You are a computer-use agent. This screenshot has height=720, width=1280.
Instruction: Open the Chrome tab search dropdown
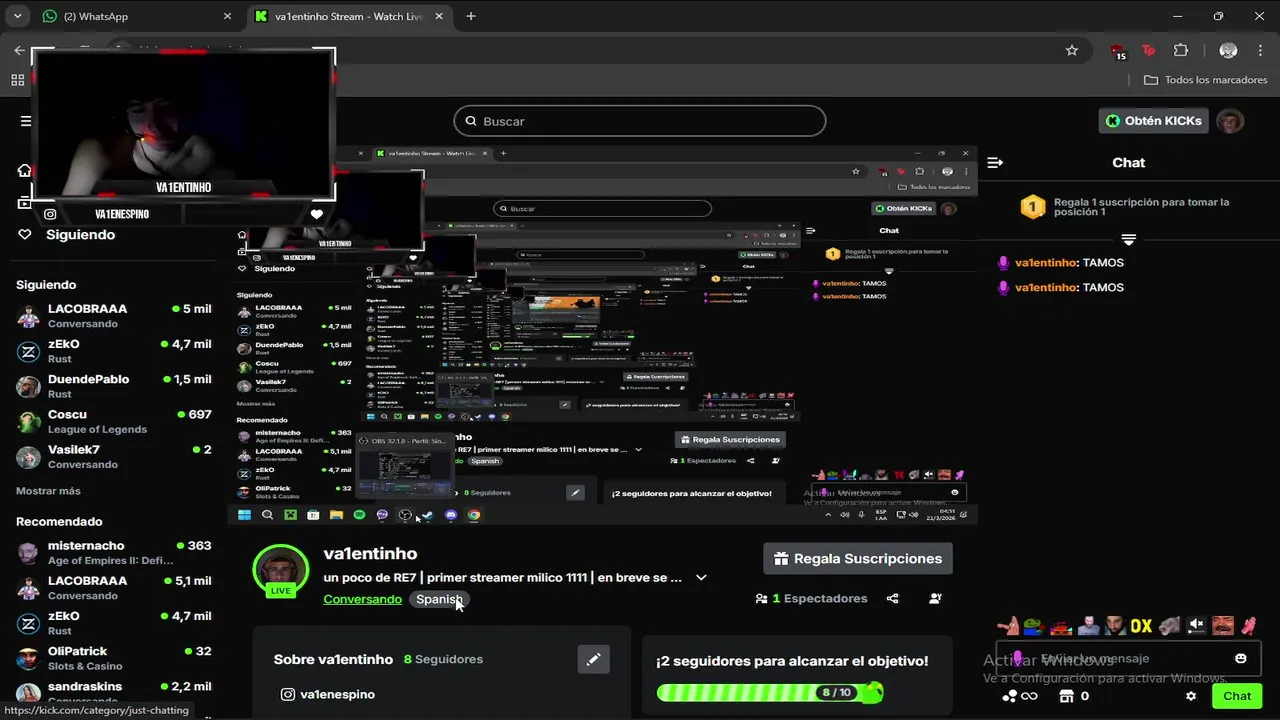click(x=17, y=16)
